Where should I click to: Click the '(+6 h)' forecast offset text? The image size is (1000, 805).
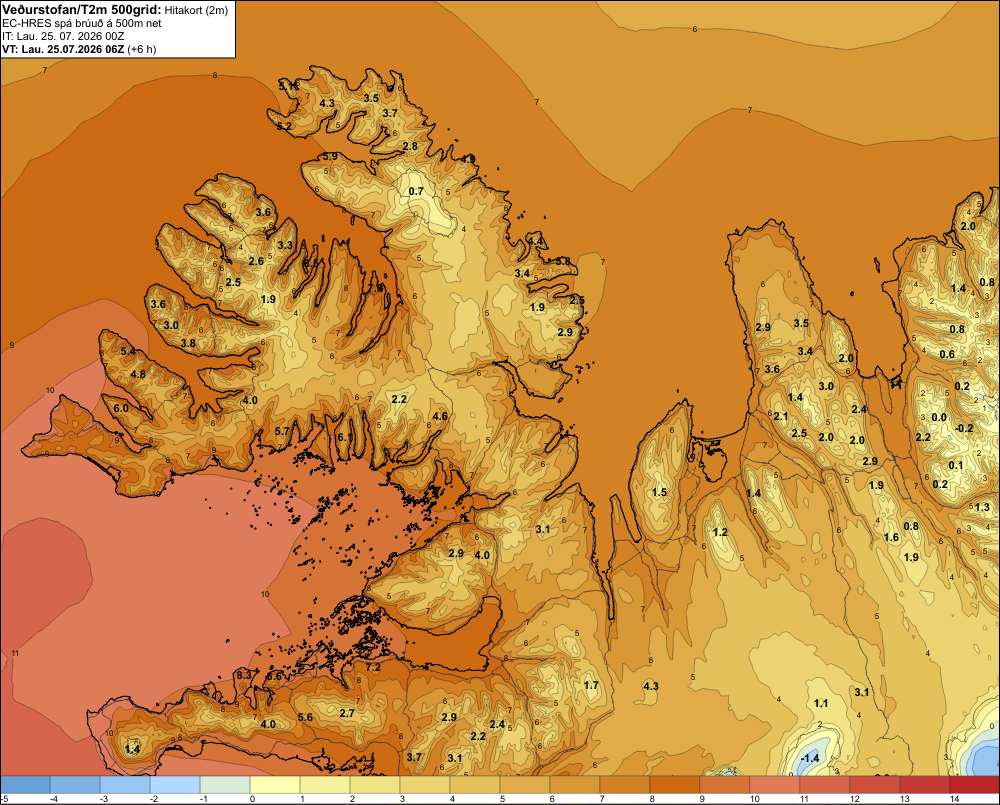coord(142,49)
